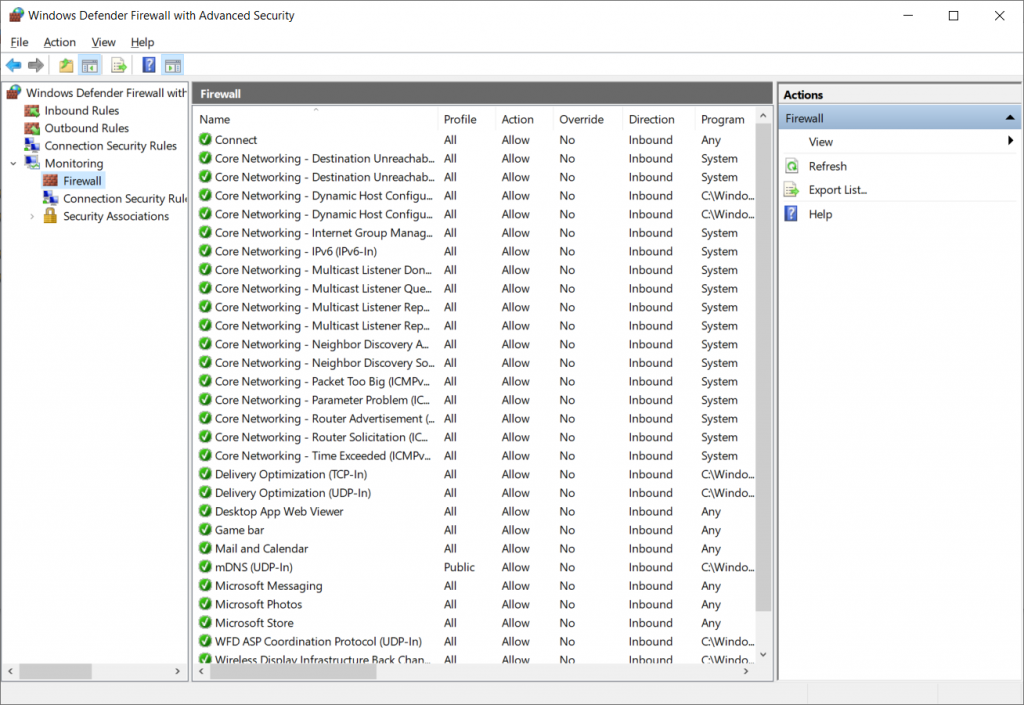Select the mDNS (UDP-In) rule
The image size is (1024, 705).
pyautogui.click(x=253, y=567)
